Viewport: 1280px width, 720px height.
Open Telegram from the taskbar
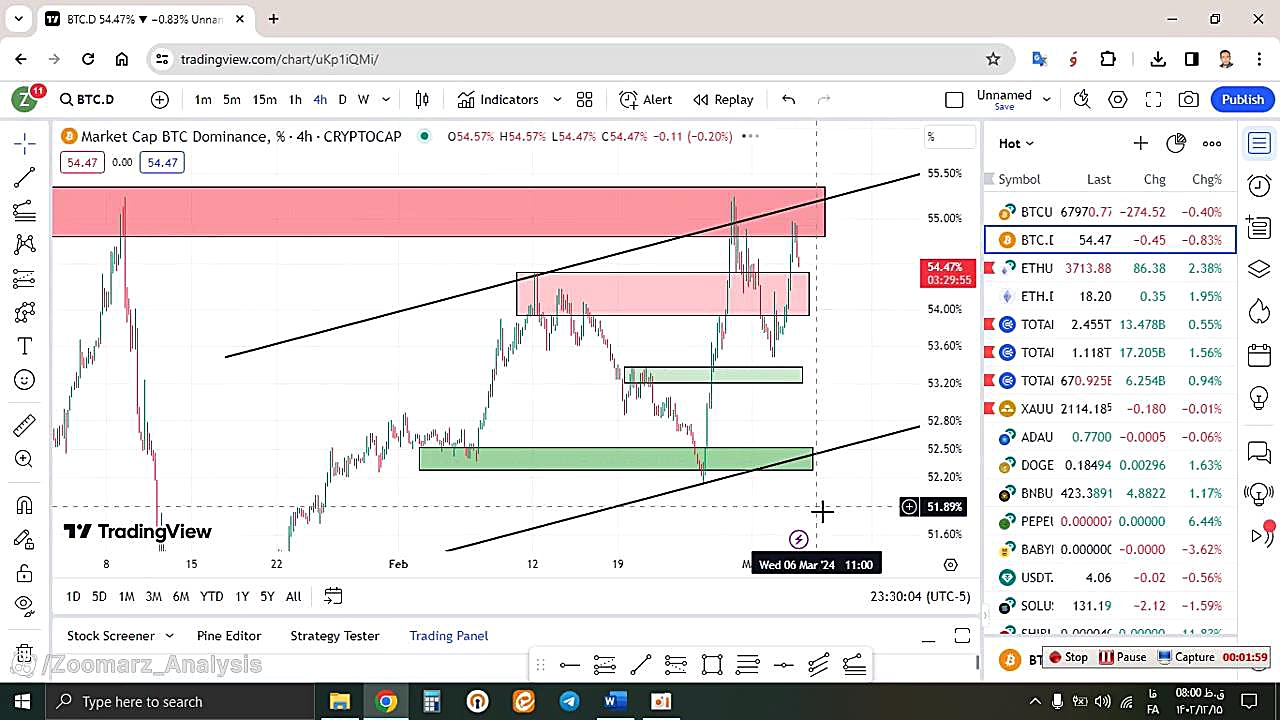coord(569,701)
